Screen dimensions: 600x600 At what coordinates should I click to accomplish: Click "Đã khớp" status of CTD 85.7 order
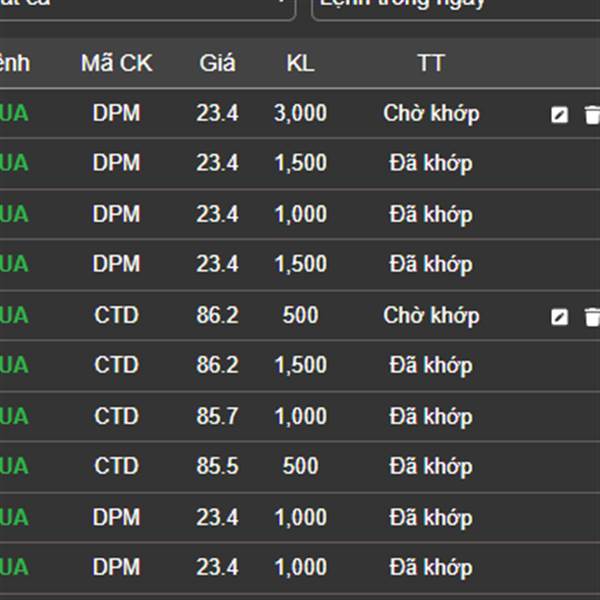click(431, 416)
